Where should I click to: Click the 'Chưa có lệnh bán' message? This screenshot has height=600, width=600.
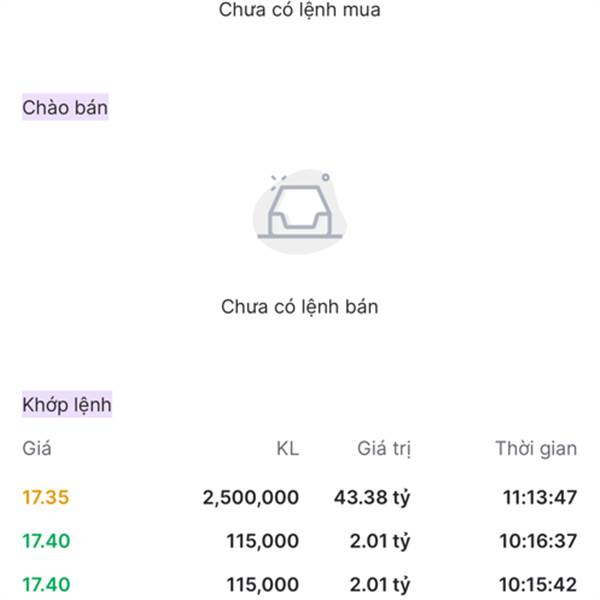click(x=300, y=307)
